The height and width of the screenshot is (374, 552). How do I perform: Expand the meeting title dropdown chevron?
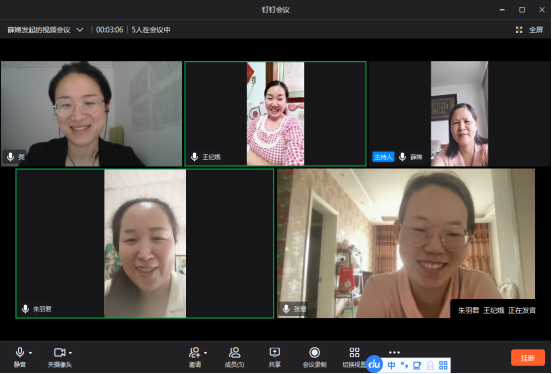(x=80, y=30)
